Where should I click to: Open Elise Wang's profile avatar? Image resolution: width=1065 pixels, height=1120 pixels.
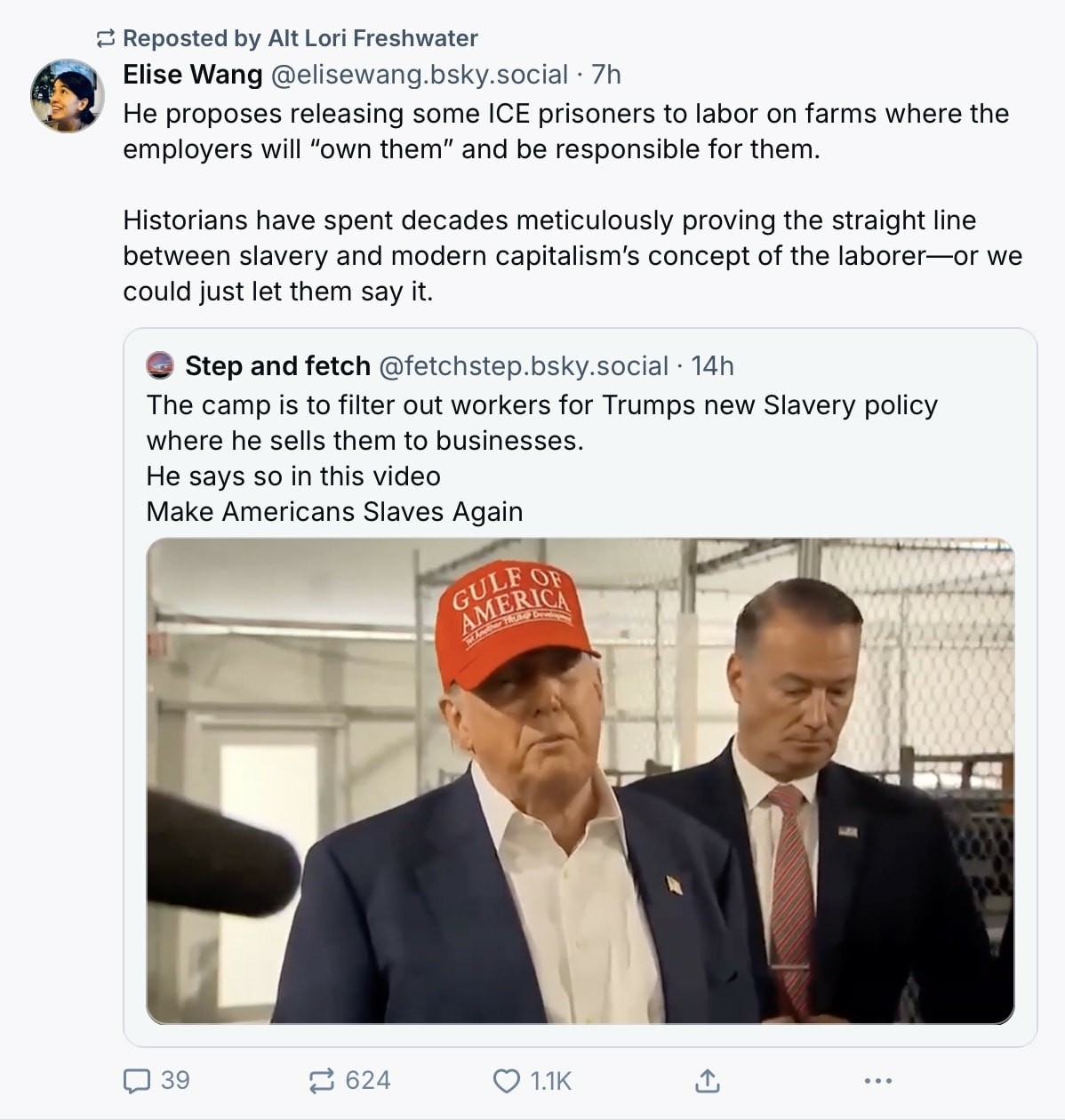pyautogui.click(x=68, y=96)
